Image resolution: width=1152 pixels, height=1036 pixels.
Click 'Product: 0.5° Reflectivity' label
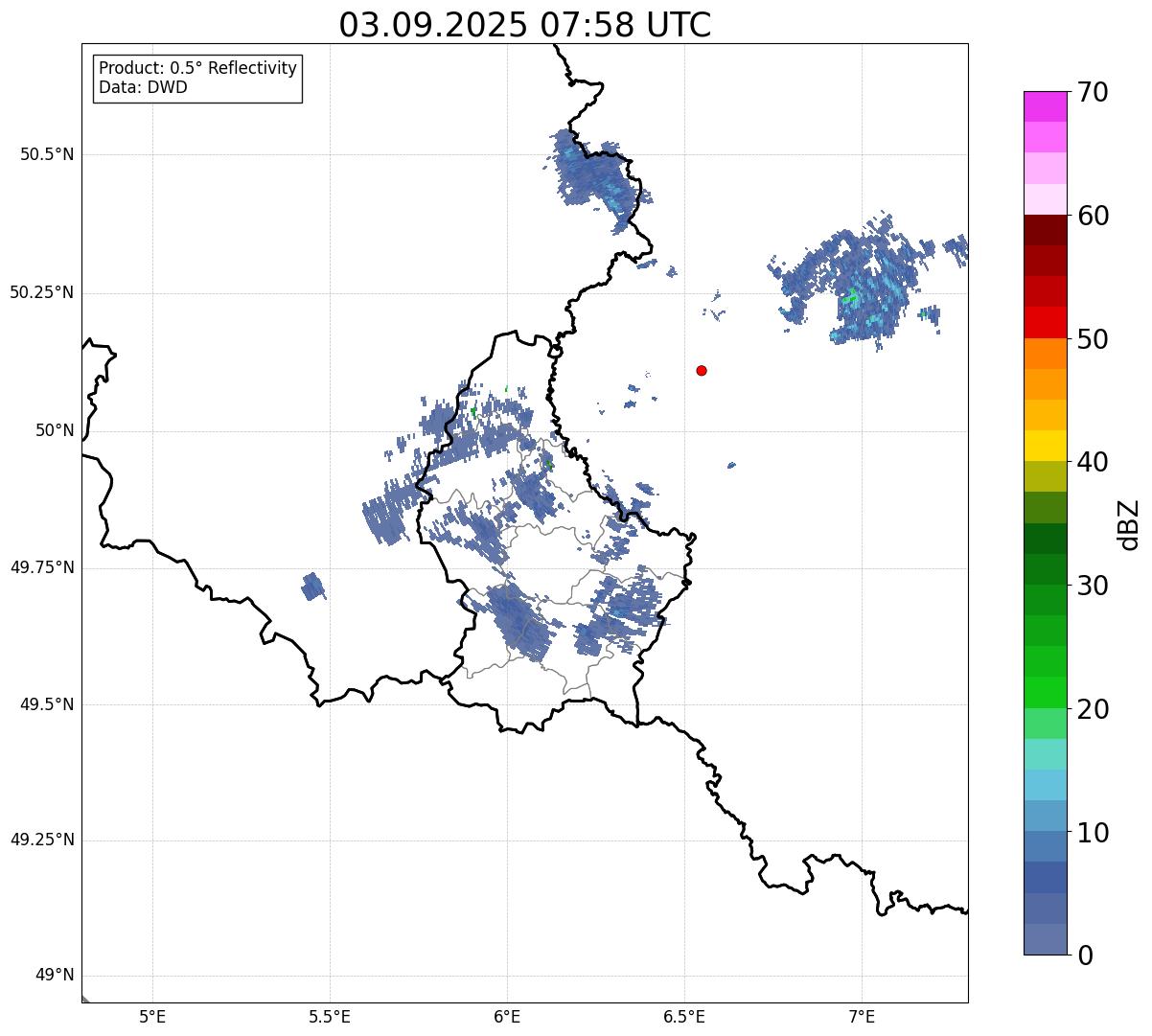click(197, 68)
